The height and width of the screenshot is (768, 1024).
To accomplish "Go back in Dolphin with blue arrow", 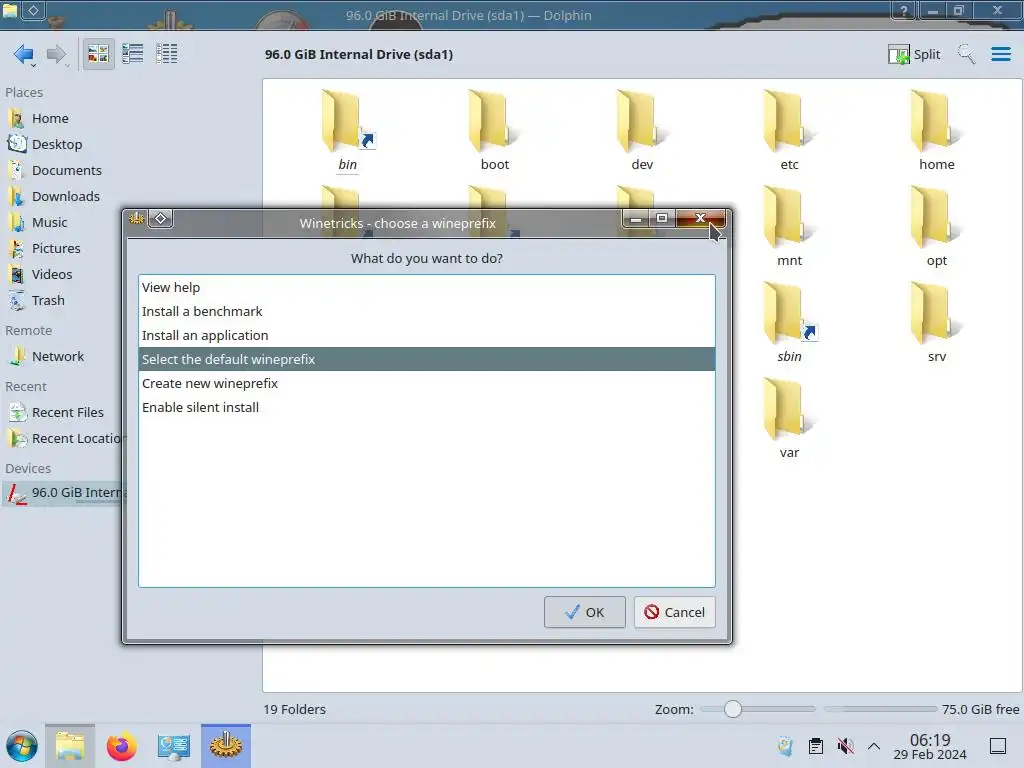I will (24, 54).
